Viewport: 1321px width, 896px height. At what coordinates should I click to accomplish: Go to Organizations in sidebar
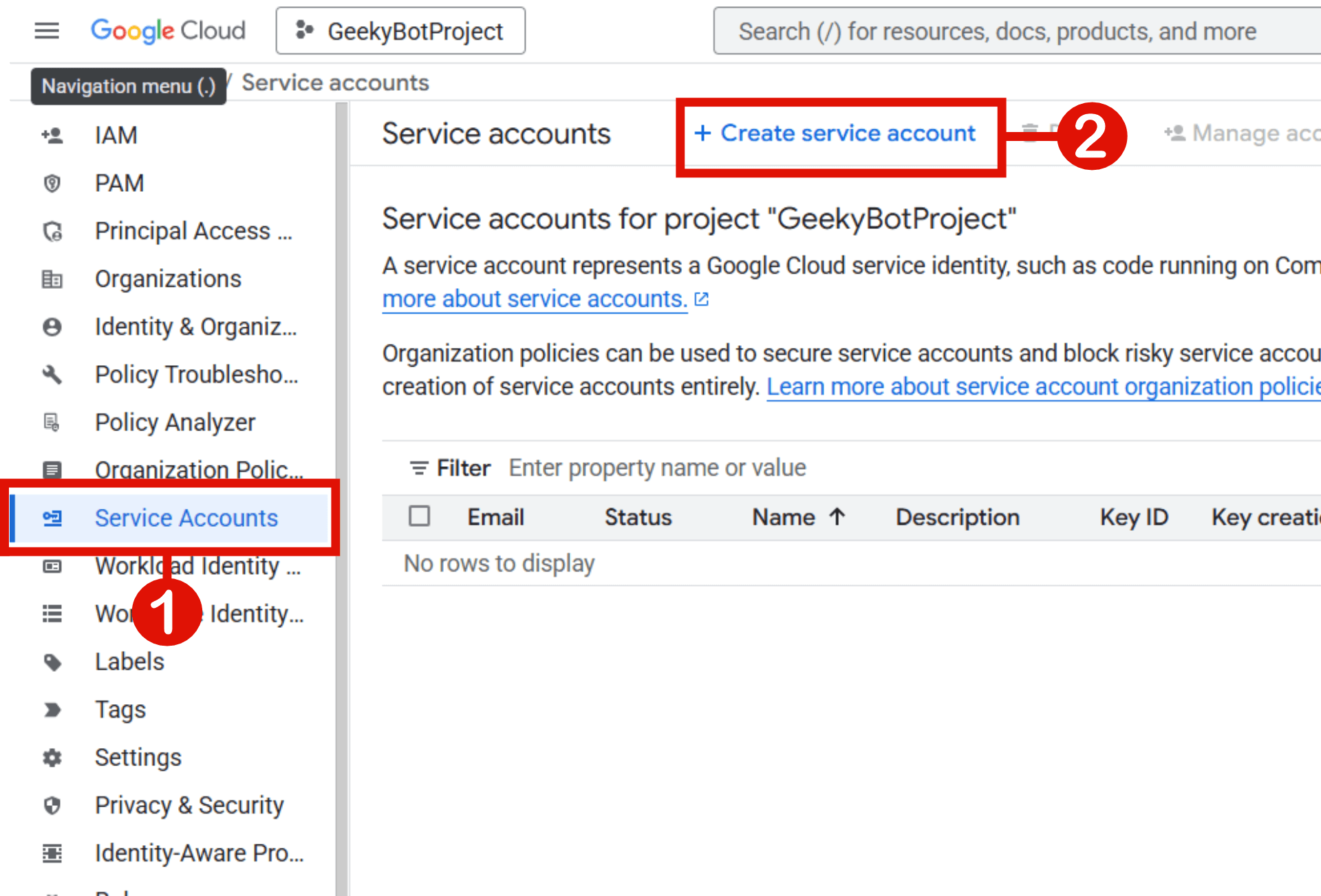point(169,279)
